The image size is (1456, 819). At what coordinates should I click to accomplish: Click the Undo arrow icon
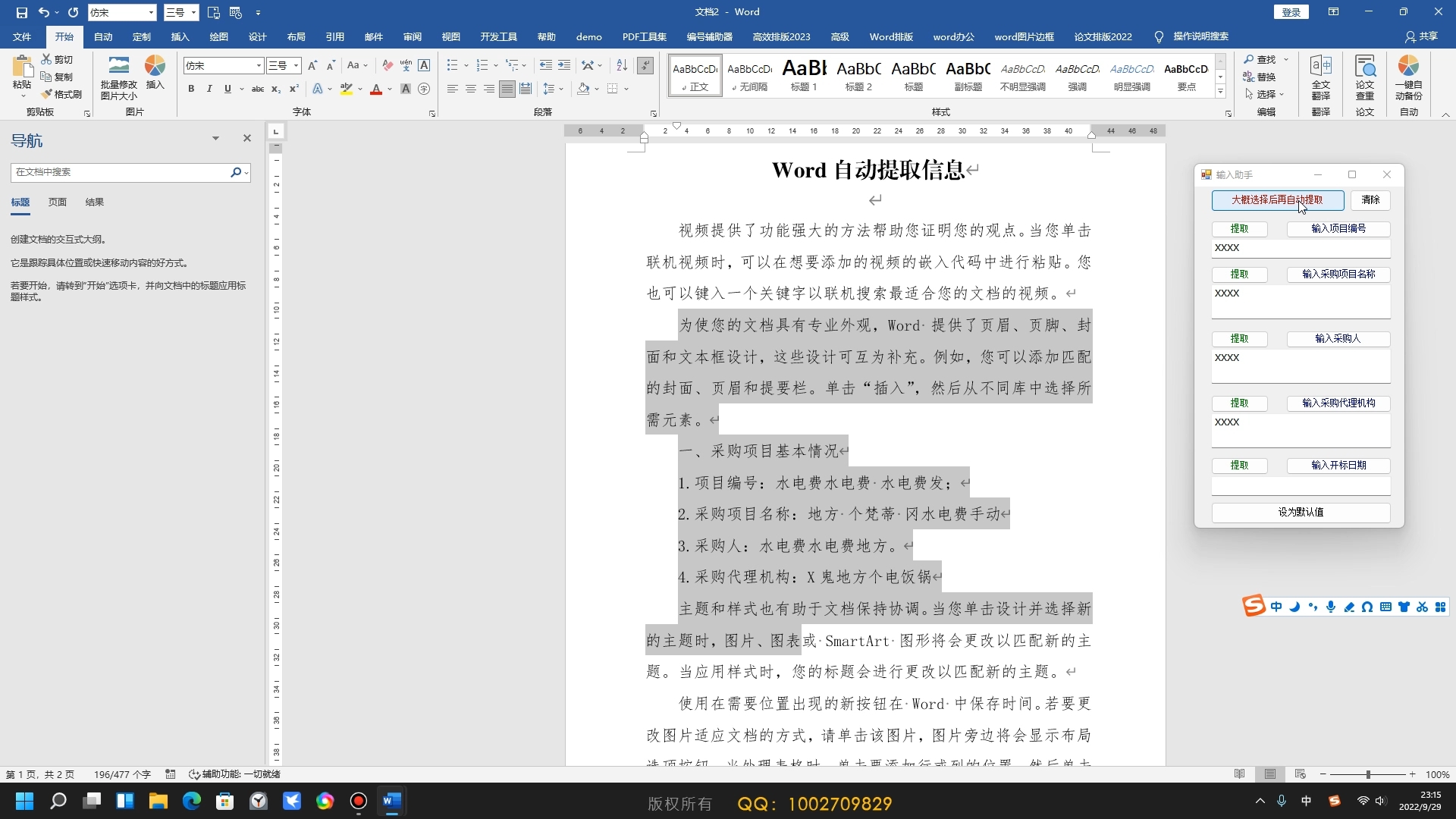(x=44, y=12)
